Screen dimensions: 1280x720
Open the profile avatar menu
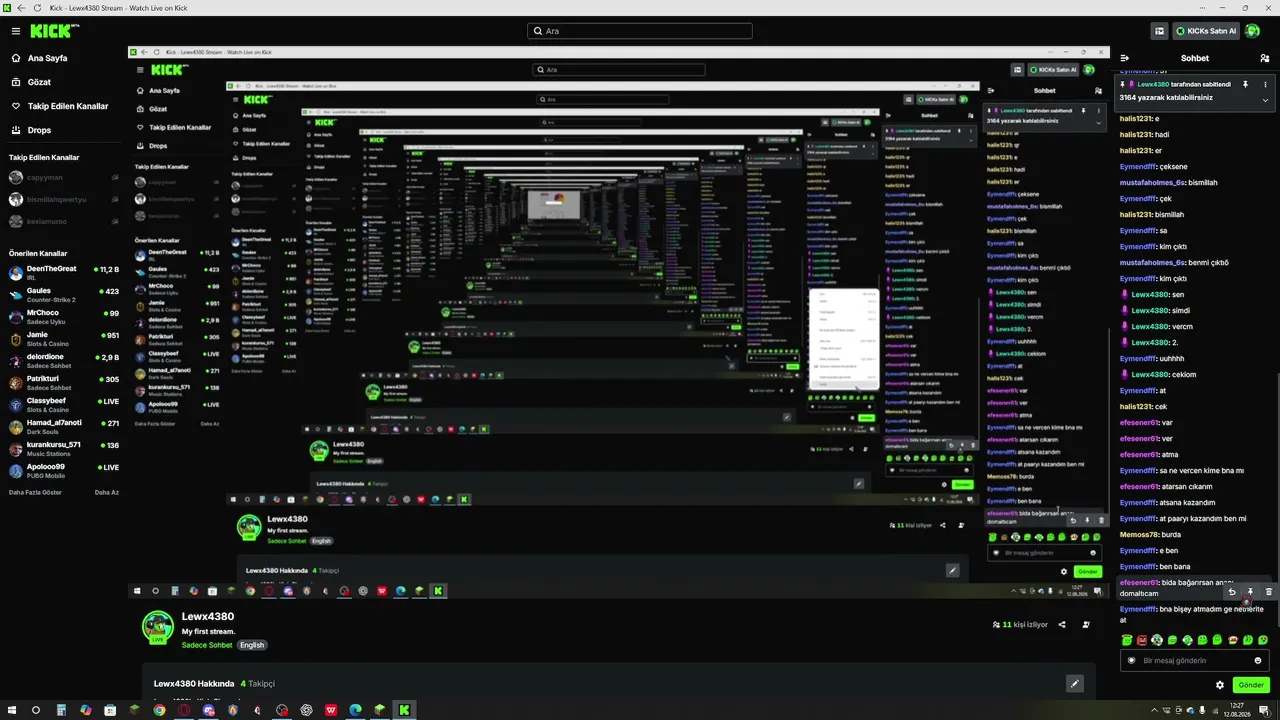pos(1253,31)
